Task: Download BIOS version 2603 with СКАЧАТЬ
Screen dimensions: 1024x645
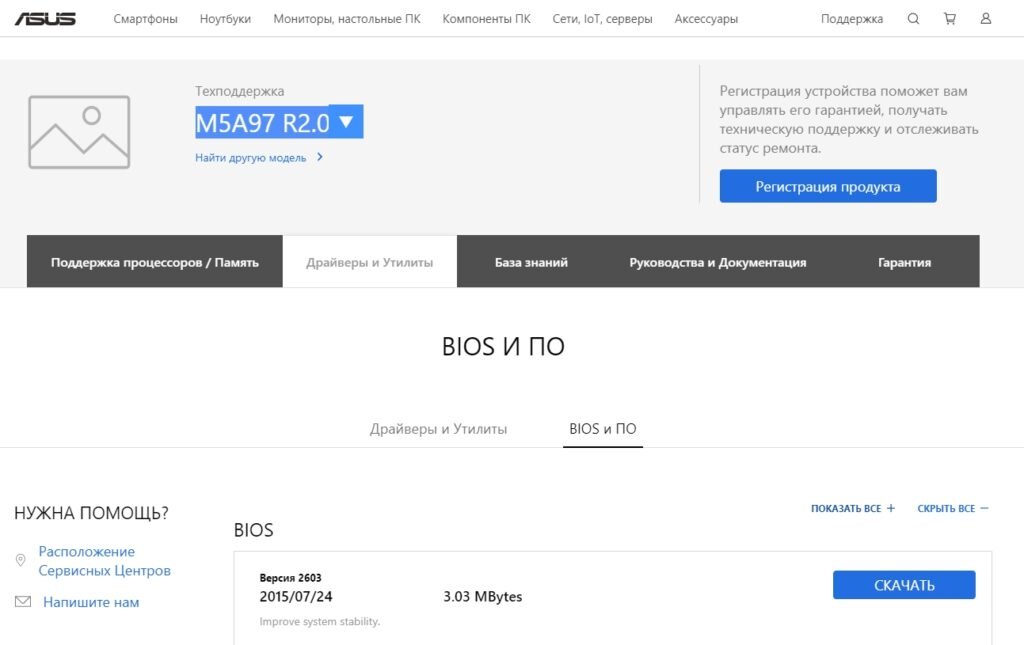Action: click(x=904, y=585)
